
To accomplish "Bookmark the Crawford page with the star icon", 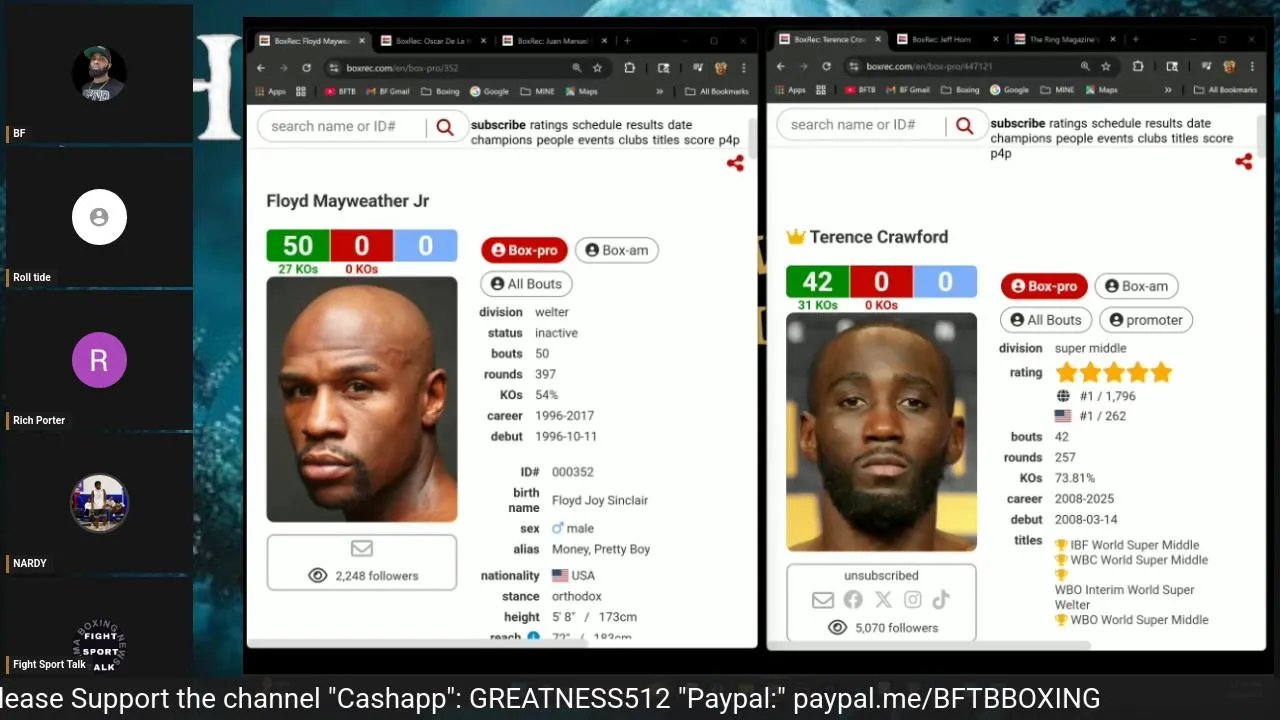I will 1106,66.
